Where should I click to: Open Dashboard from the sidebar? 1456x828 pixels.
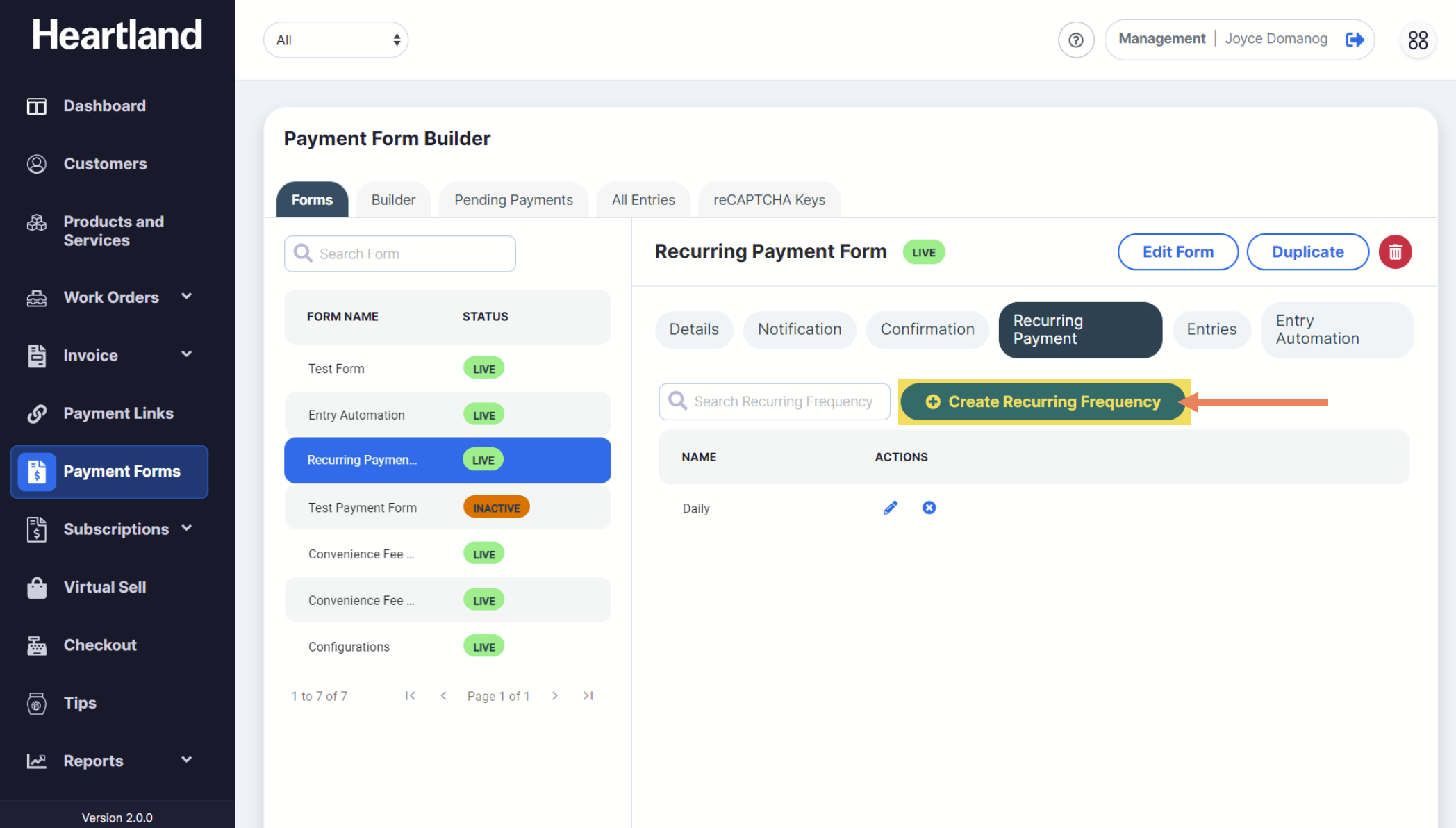pyautogui.click(x=104, y=106)
